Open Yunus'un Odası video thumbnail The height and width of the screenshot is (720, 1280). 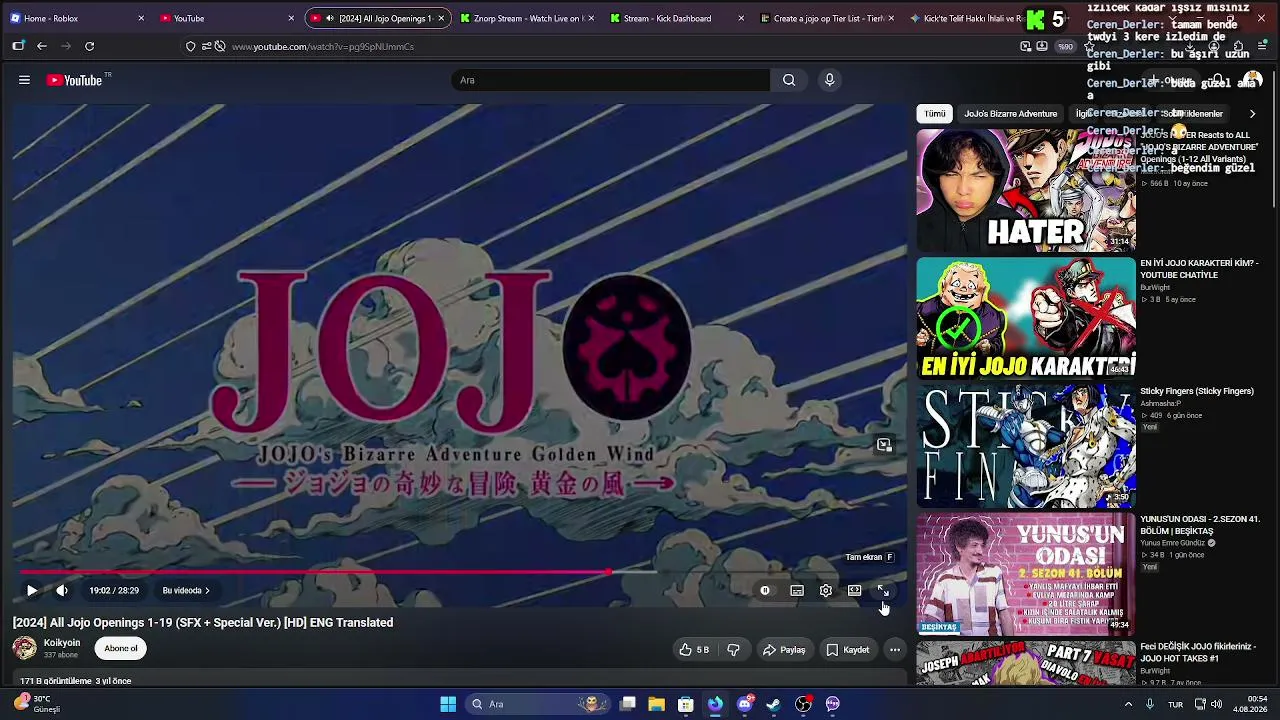click(x=1026, y=575)
